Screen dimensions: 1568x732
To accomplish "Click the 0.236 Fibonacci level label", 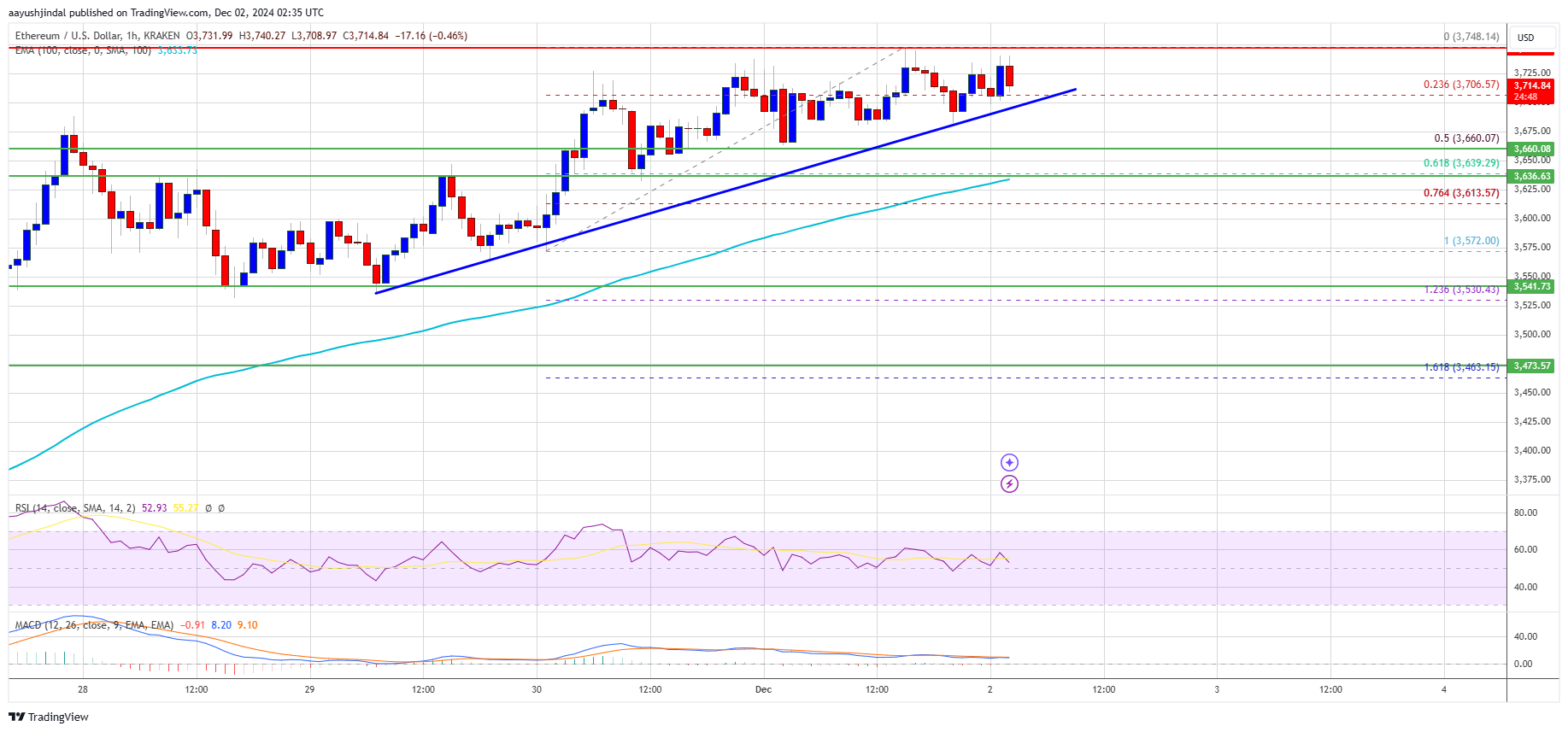I will [1460, 85].
